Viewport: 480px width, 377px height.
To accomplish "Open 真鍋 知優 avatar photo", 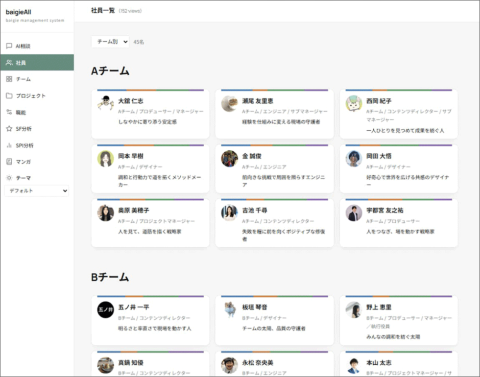I will [106, 365].
